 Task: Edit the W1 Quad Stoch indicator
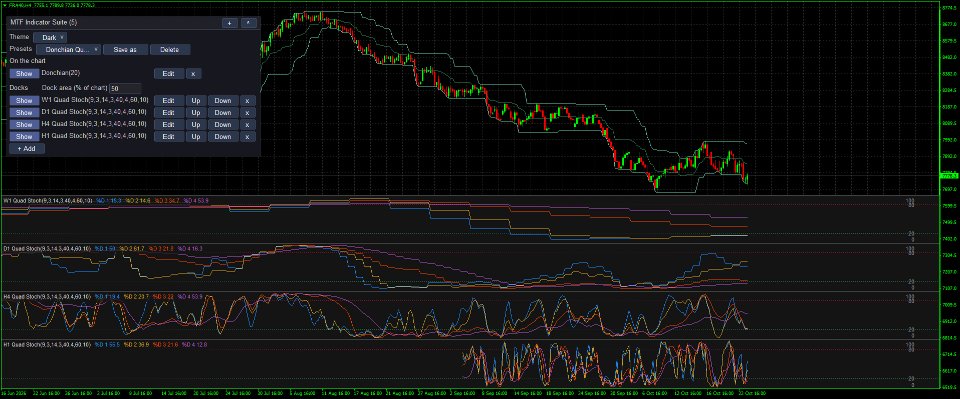tap(168, 100)
